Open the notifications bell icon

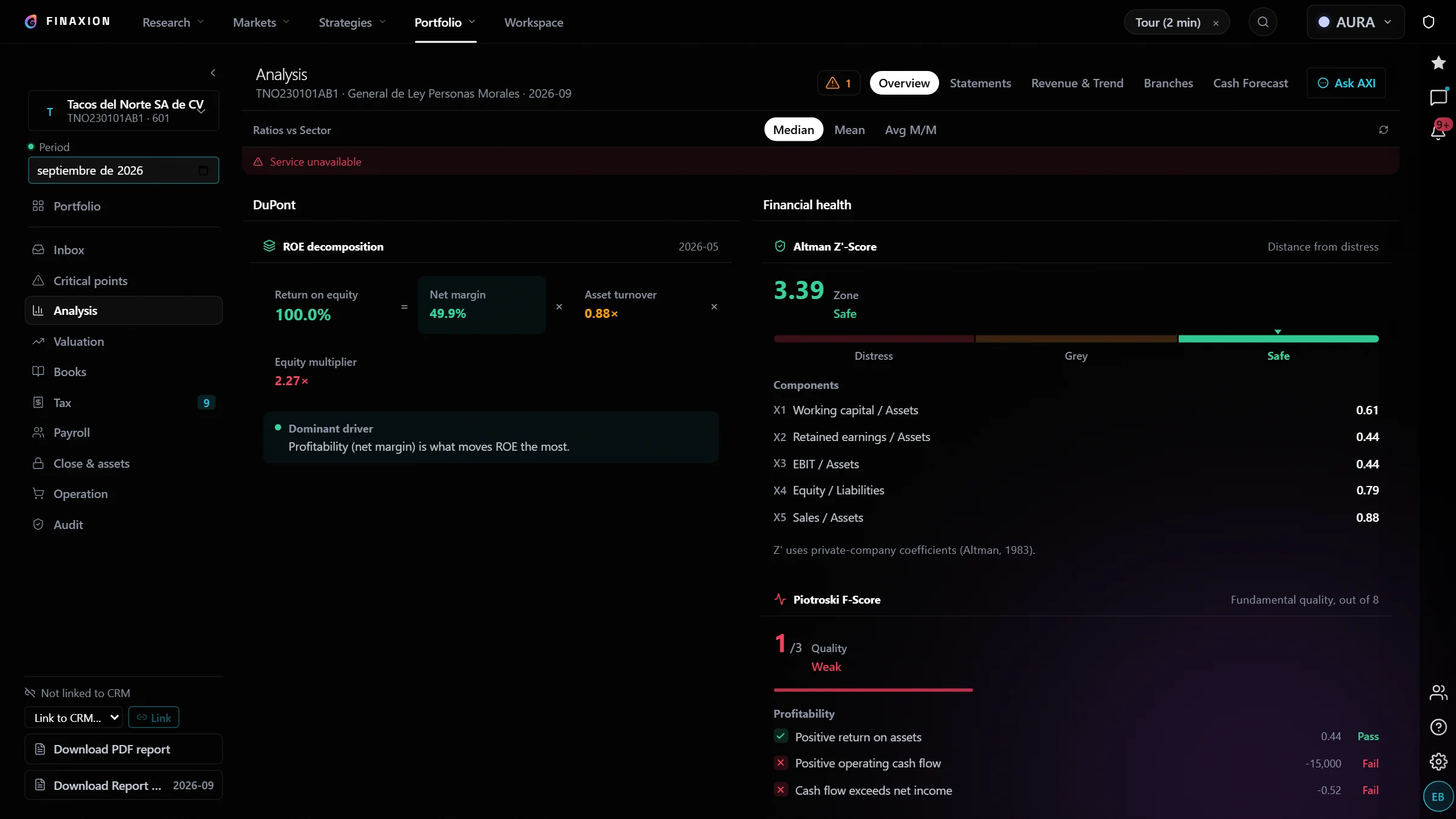(1438, 130)
